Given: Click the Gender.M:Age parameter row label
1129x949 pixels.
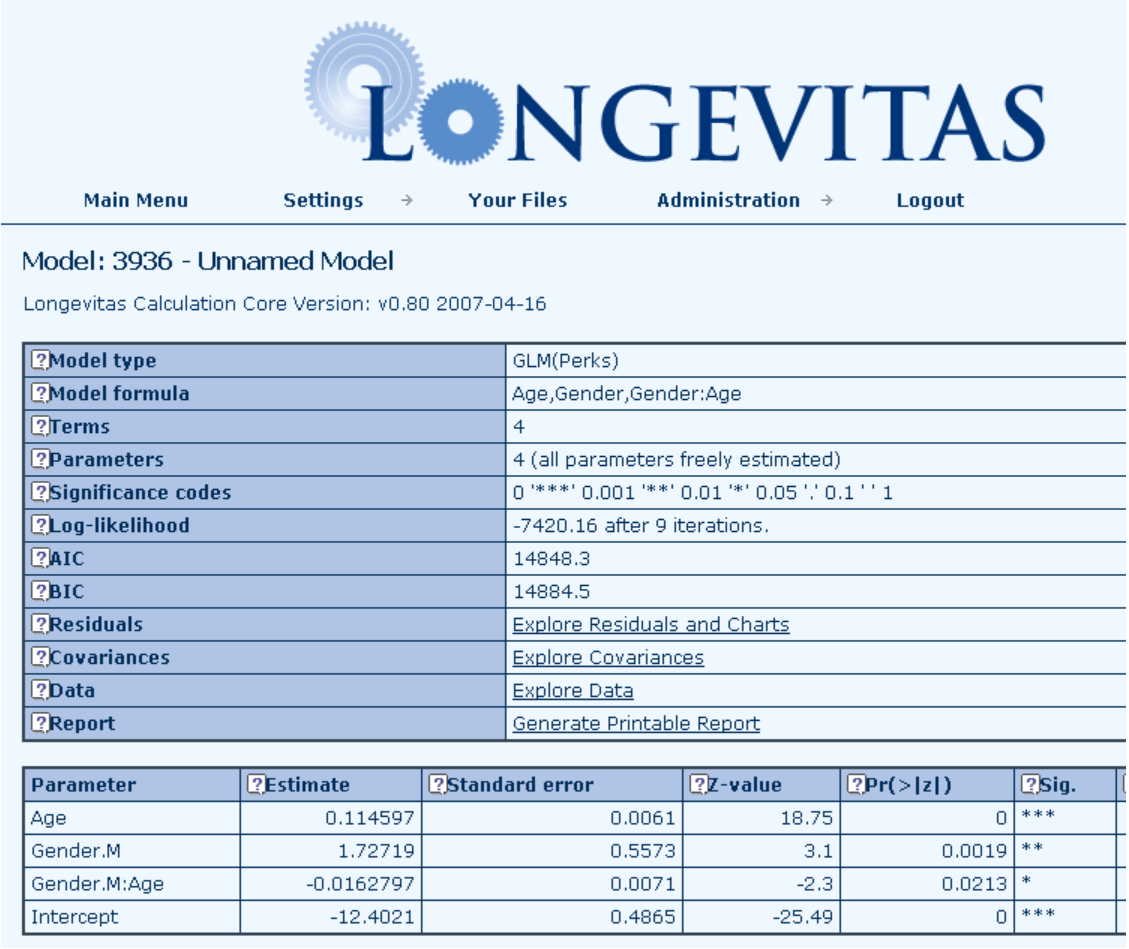Looking at the screenshot, I should pos(97,884).
